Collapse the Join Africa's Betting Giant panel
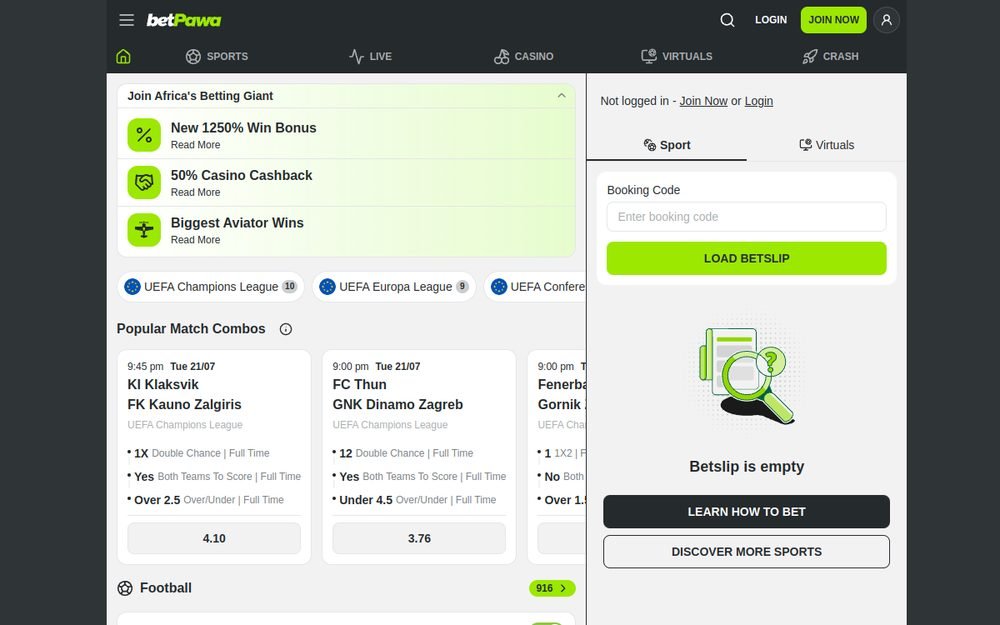 click(x=561, y=96)
